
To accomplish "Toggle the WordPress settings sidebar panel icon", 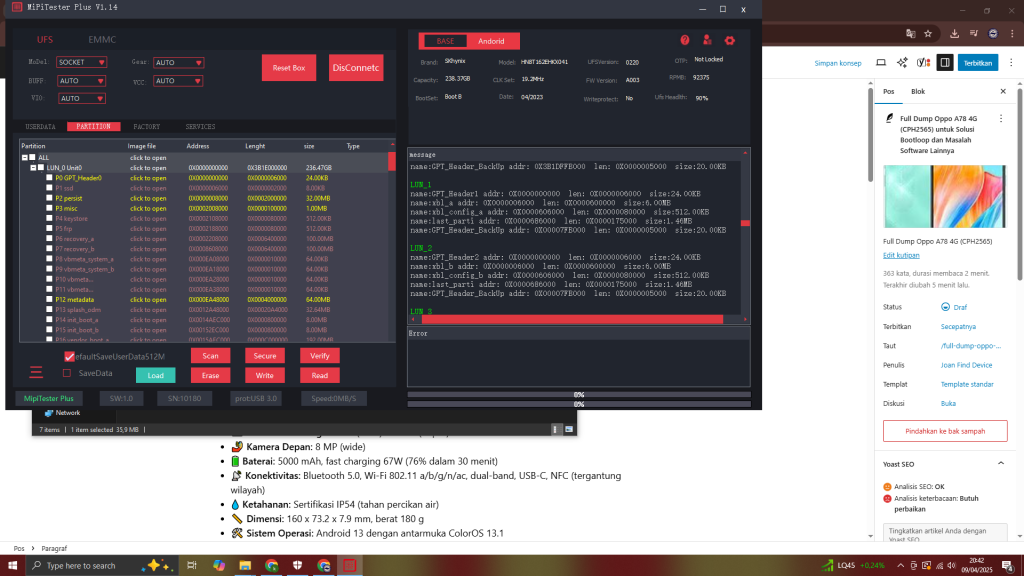I will point(944,62).
